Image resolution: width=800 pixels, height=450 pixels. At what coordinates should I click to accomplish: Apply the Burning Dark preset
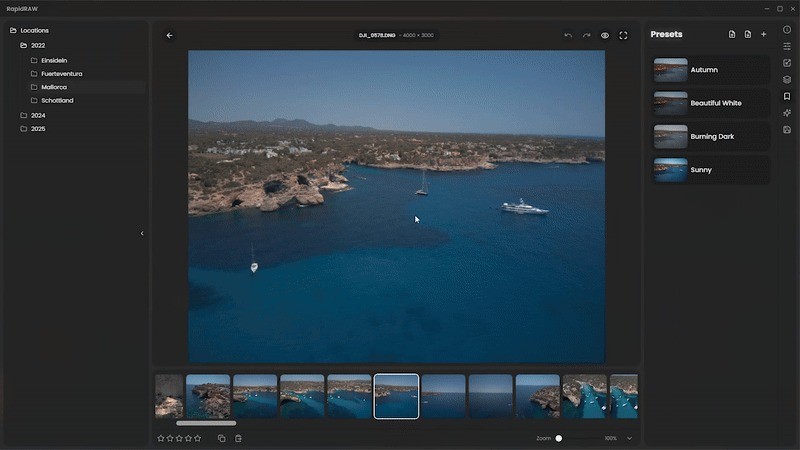pos(711,136)
